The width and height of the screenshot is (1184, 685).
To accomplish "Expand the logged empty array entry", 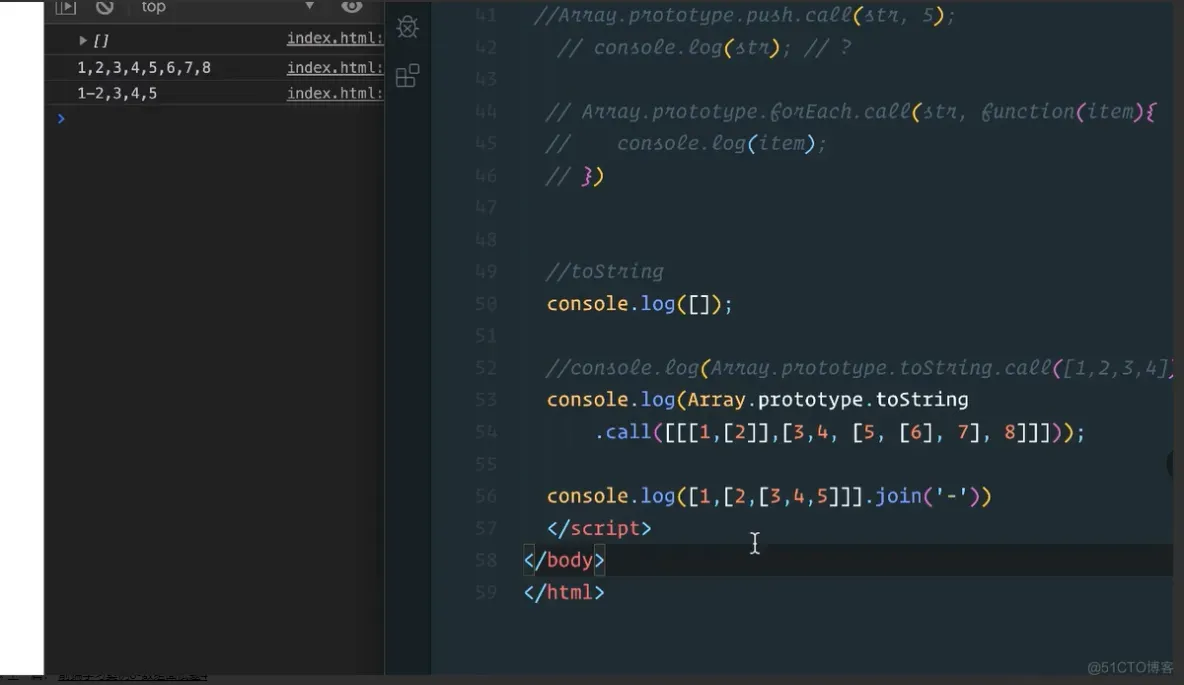I will [x=83, y=40].
